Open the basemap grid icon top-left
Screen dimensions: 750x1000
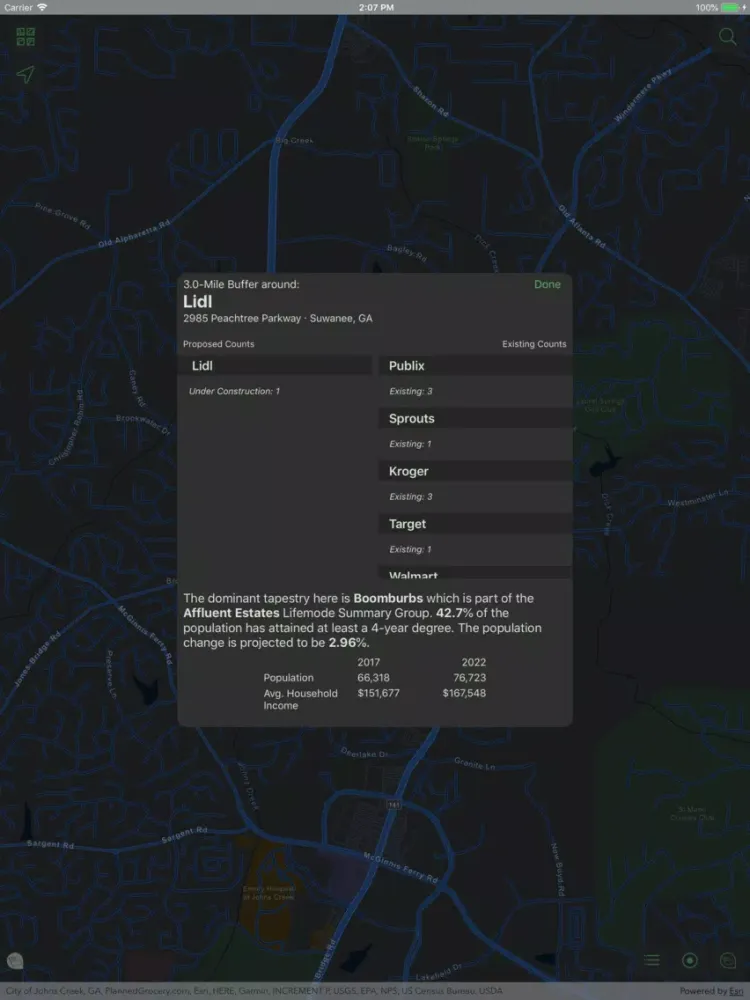(x=26, y=36)
